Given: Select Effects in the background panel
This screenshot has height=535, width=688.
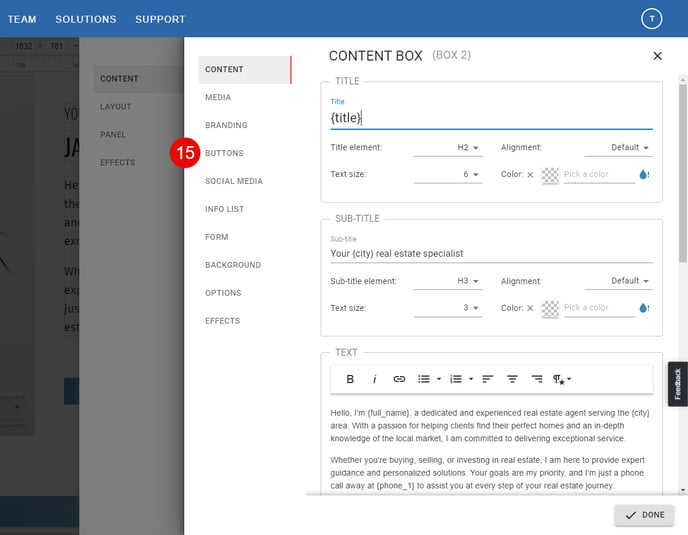Looking at the screenshot, I should (x=118, y=162).
